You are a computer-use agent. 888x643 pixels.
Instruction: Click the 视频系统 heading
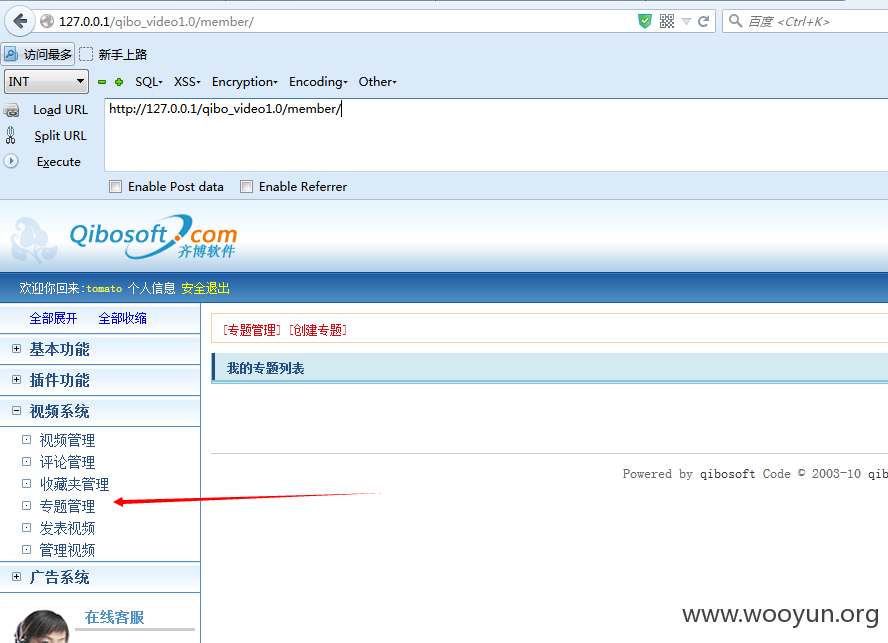[x=59, y=411]
